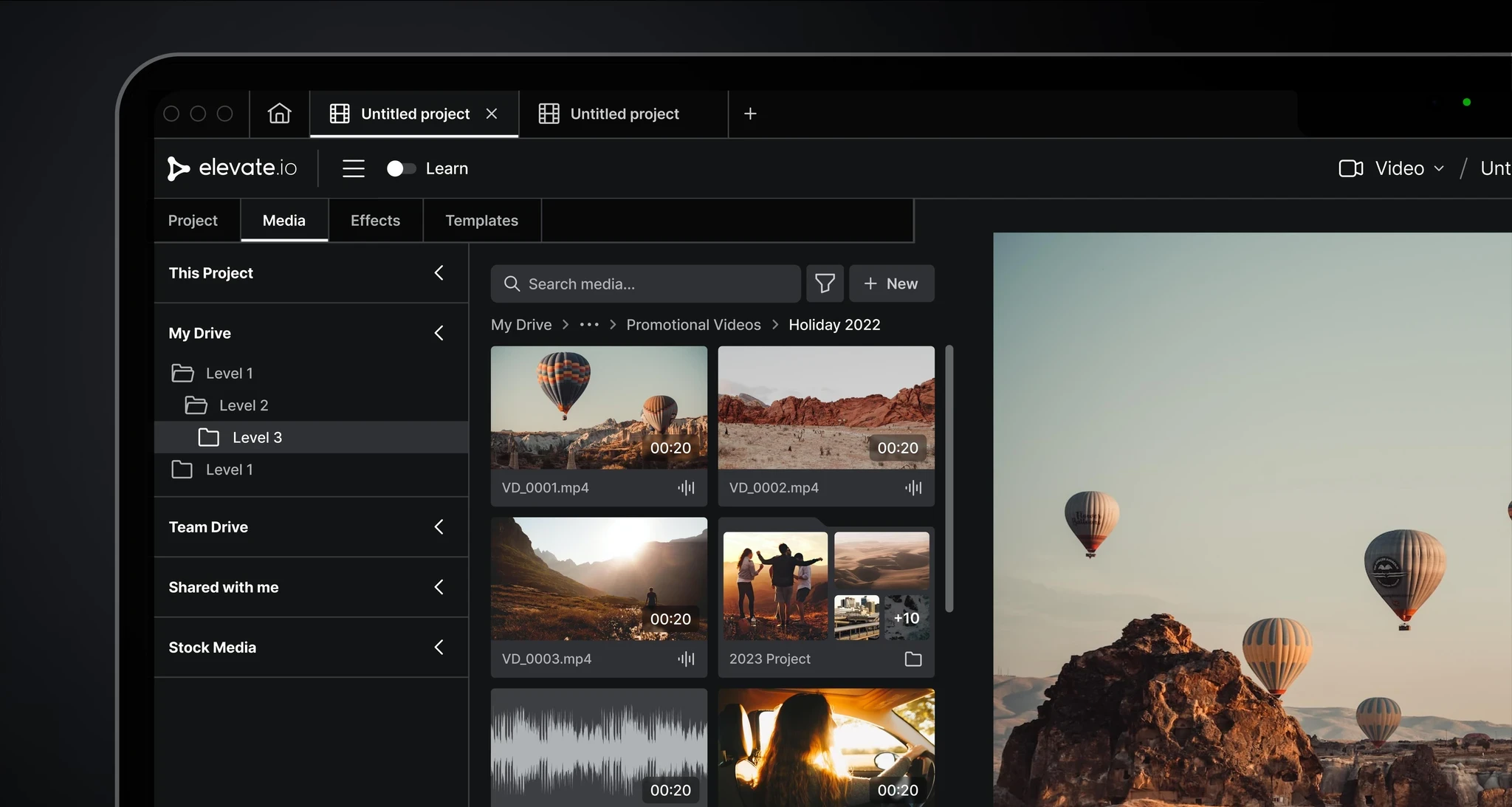Click the filter funnel icon
This screenshot has height=807, width=1512.
click(x=825, y=284)
